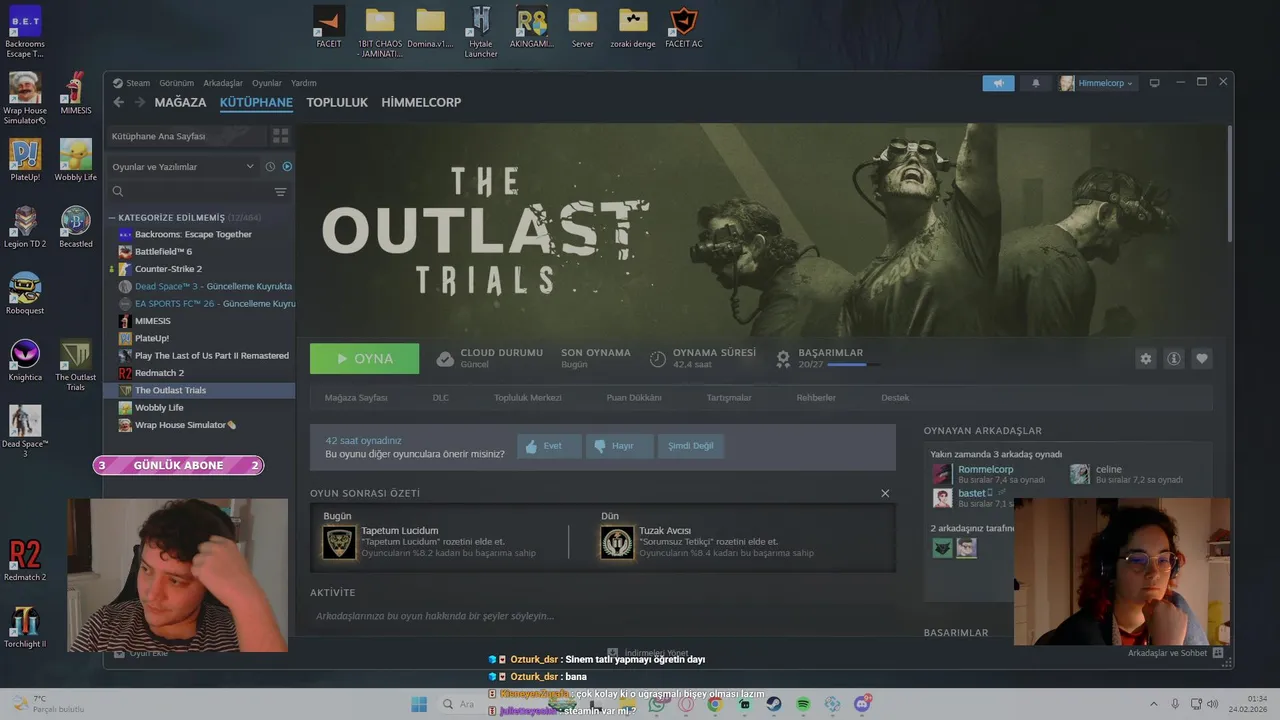This screenshot has height=720, width=1280.
Task: Open game settings gear icon
Action: pos(1146,359)
